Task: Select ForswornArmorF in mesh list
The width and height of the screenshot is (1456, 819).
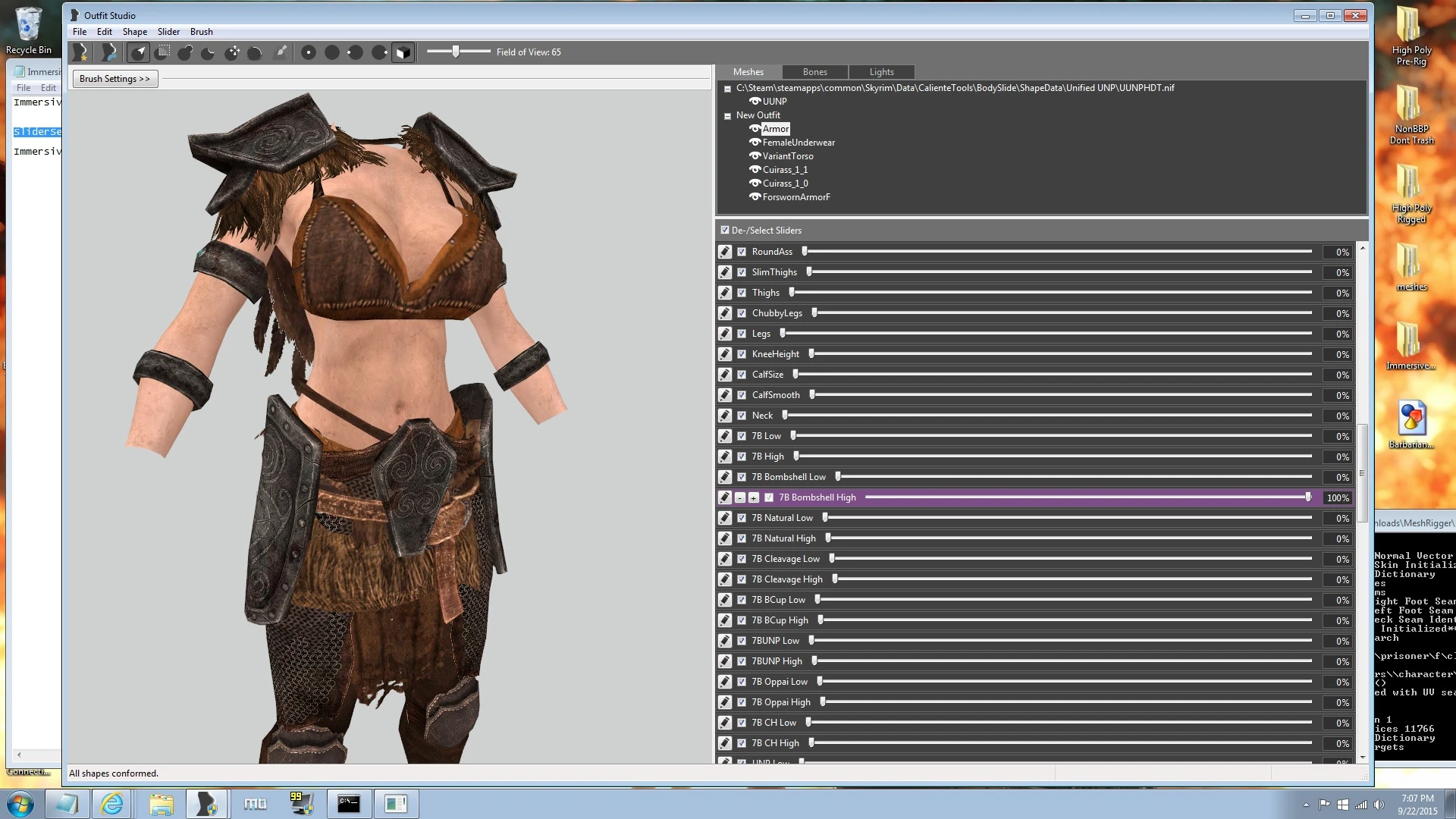Action: tap(797, 197)
